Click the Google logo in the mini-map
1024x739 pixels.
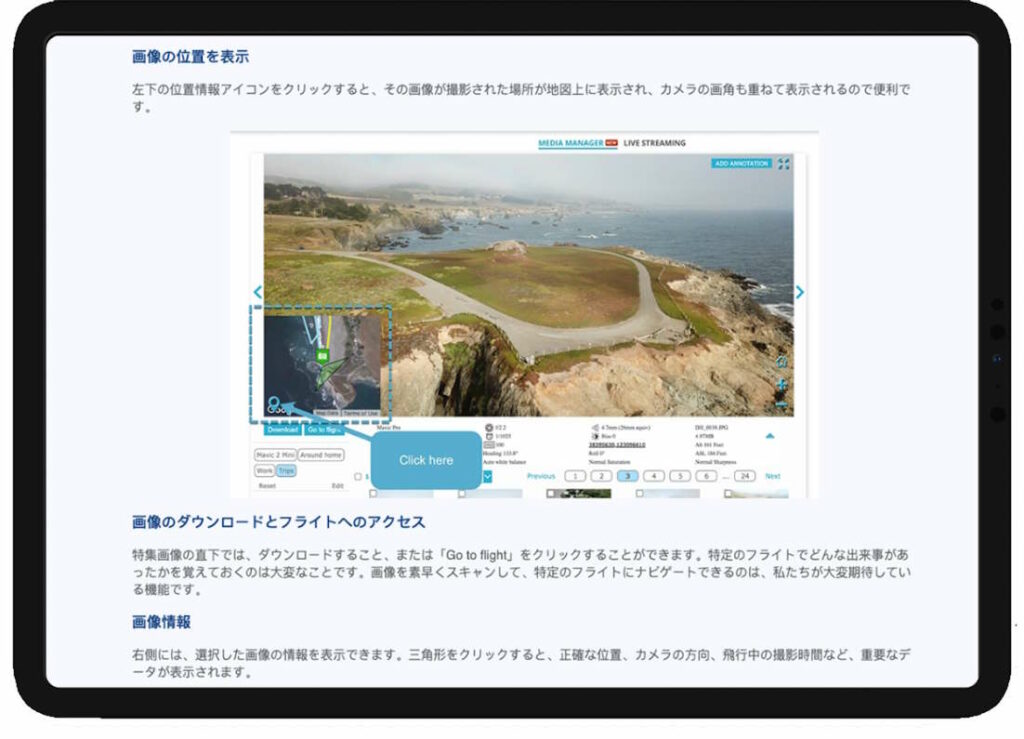tap(273, 405)
